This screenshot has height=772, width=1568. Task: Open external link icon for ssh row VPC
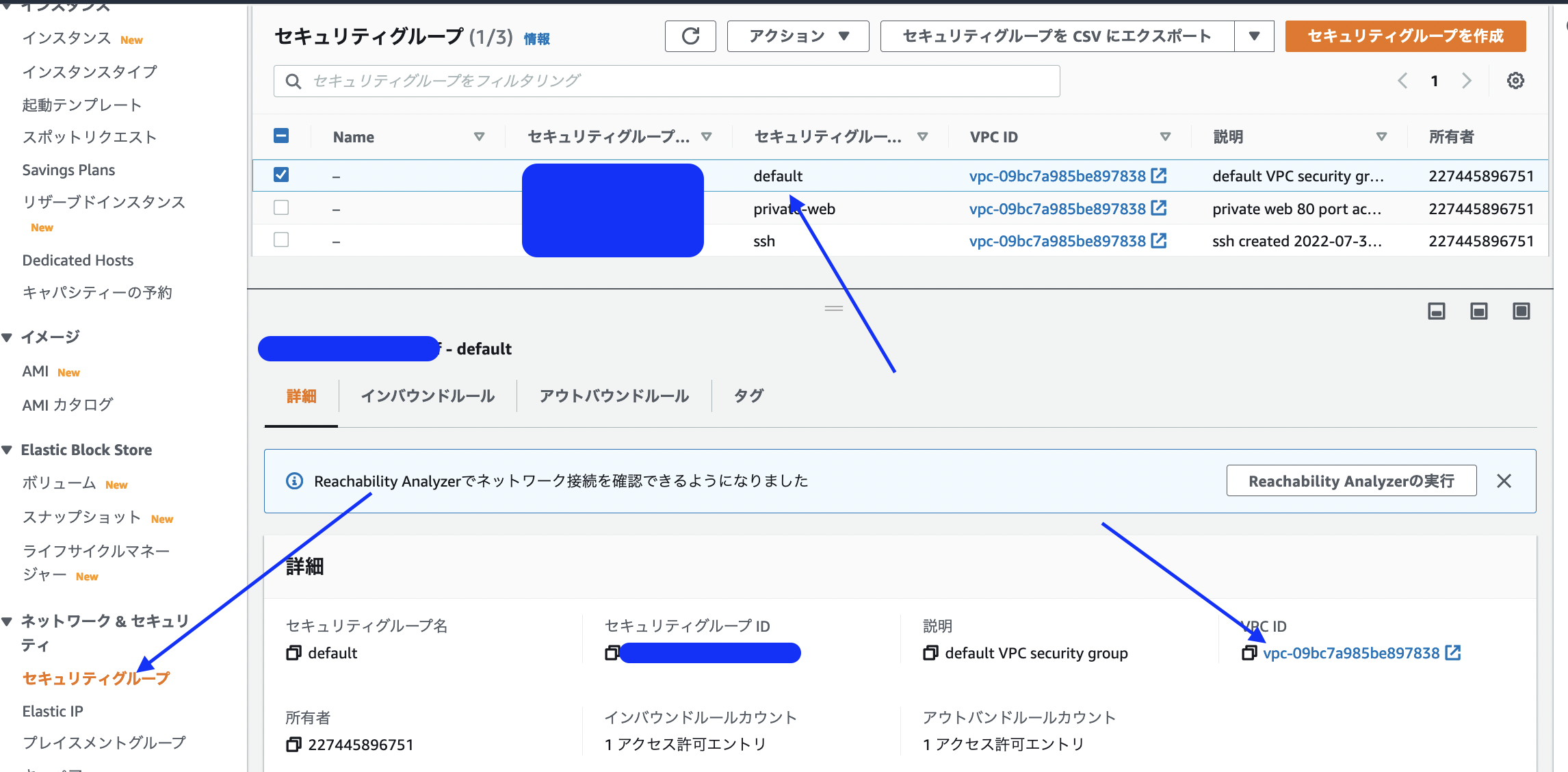tap(1159, 241)
